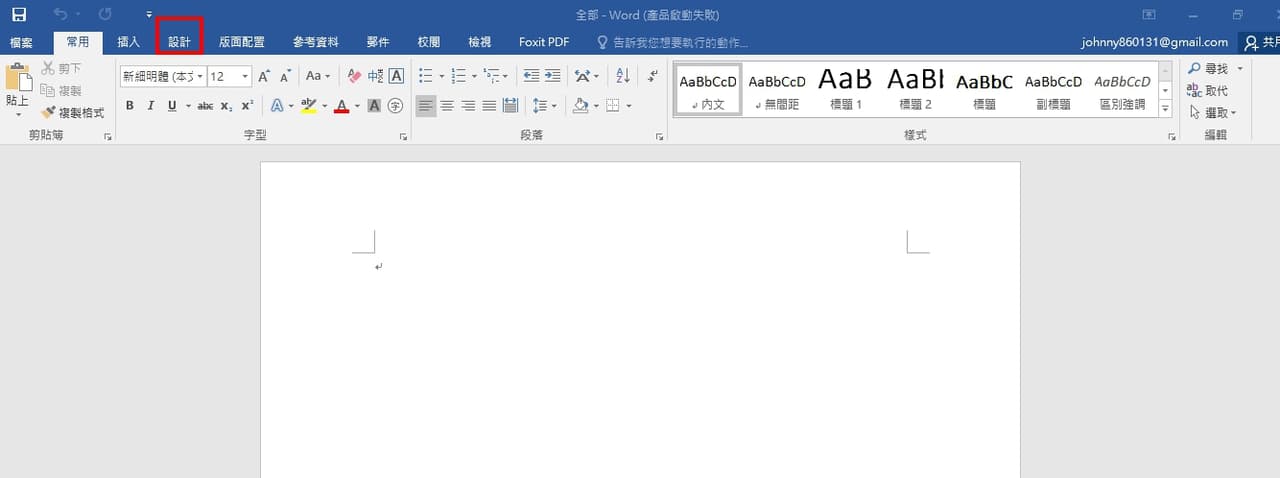Toggle Bold formatting
The height and width of the screenshot is (478, 1280).
[x=129, y=105]
